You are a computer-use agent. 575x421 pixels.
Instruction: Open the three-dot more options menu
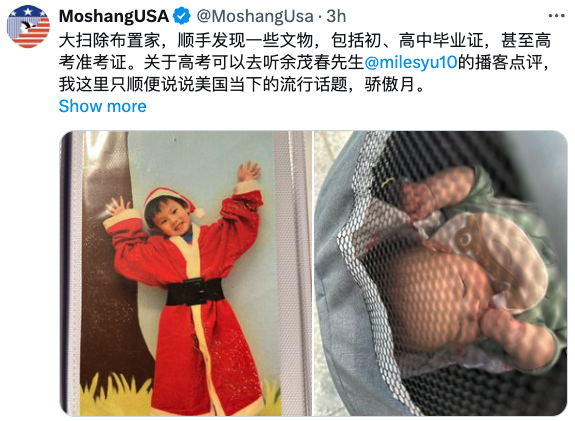click(556, 16)
